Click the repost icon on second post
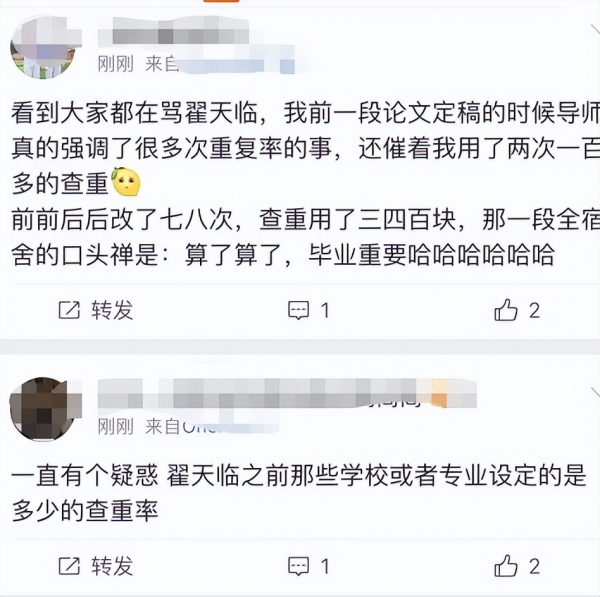Image resolution: width=600 pixels, height=597 pixels. [69, 566]
